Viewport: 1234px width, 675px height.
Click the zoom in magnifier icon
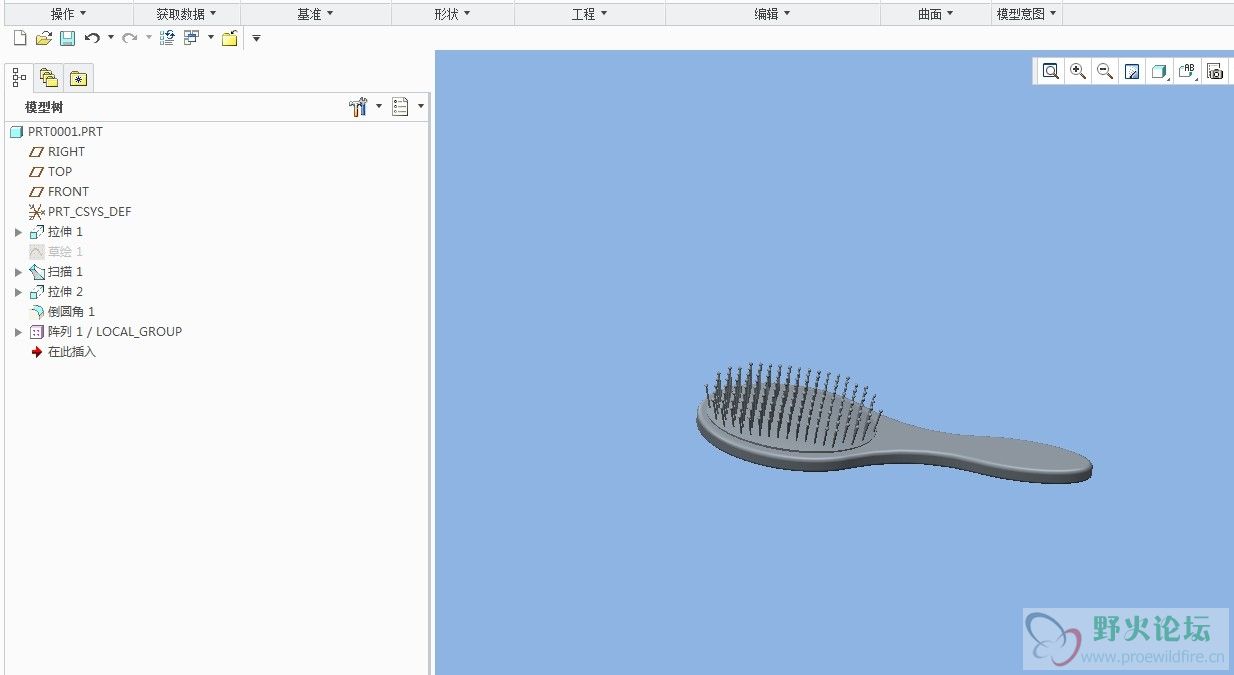click(1078, 71)
